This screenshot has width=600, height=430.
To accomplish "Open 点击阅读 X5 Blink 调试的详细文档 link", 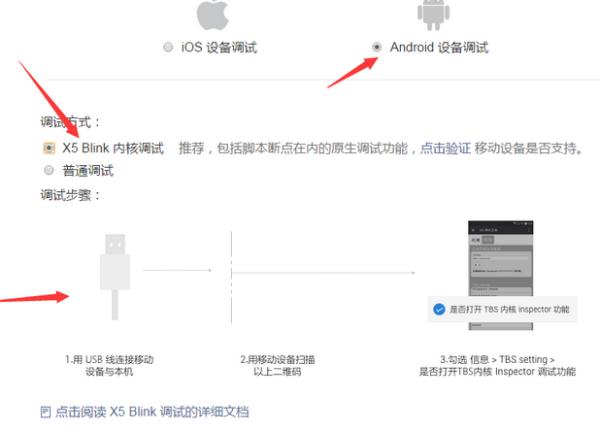I will (152, 412).
